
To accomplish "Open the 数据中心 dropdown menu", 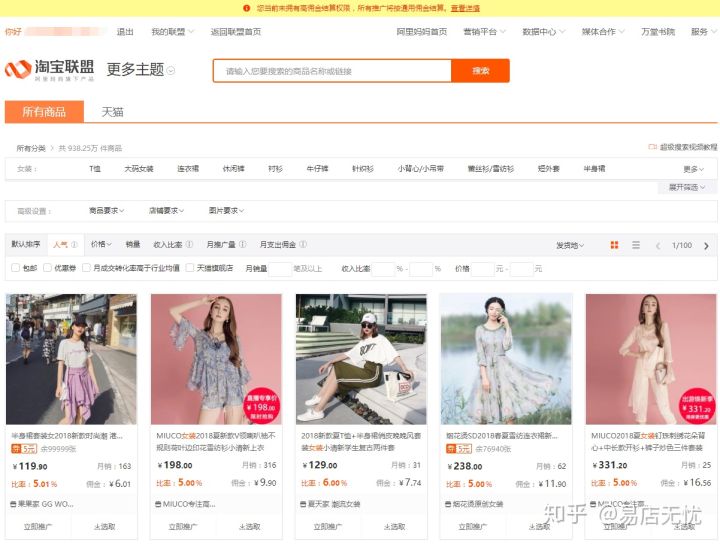I will click(544, 32).
